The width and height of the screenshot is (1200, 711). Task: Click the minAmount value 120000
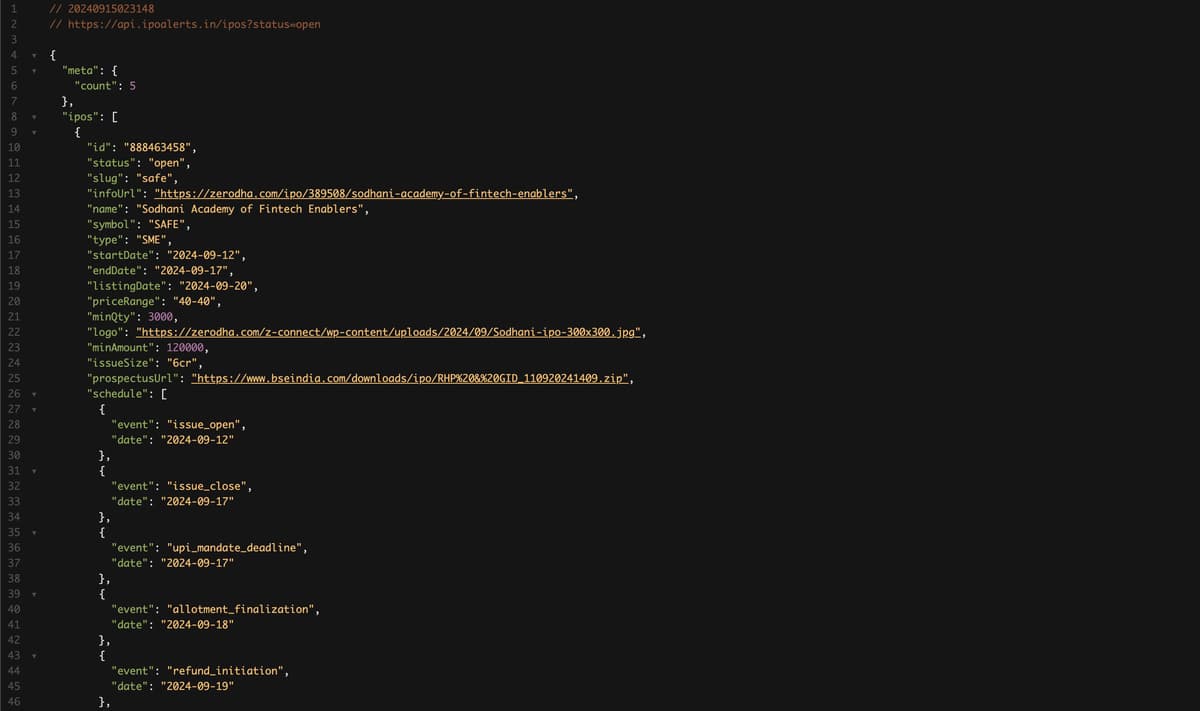(x=186, y=347)
